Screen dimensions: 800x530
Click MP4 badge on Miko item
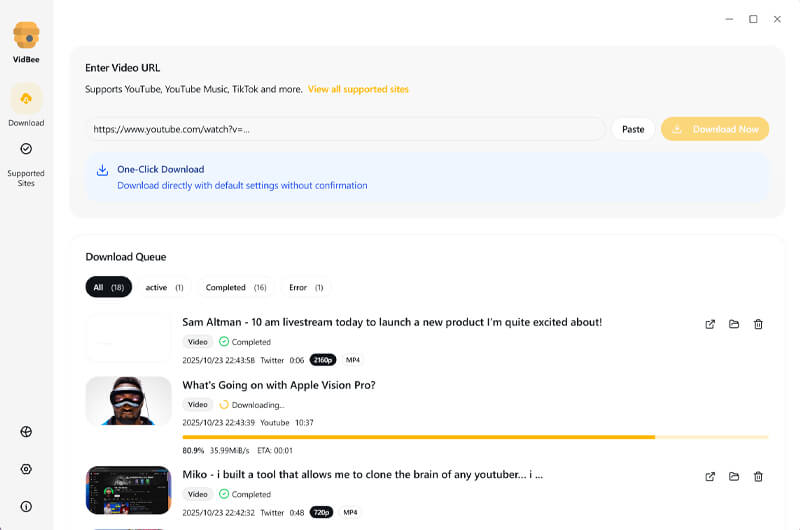click(x=351, y=512)
